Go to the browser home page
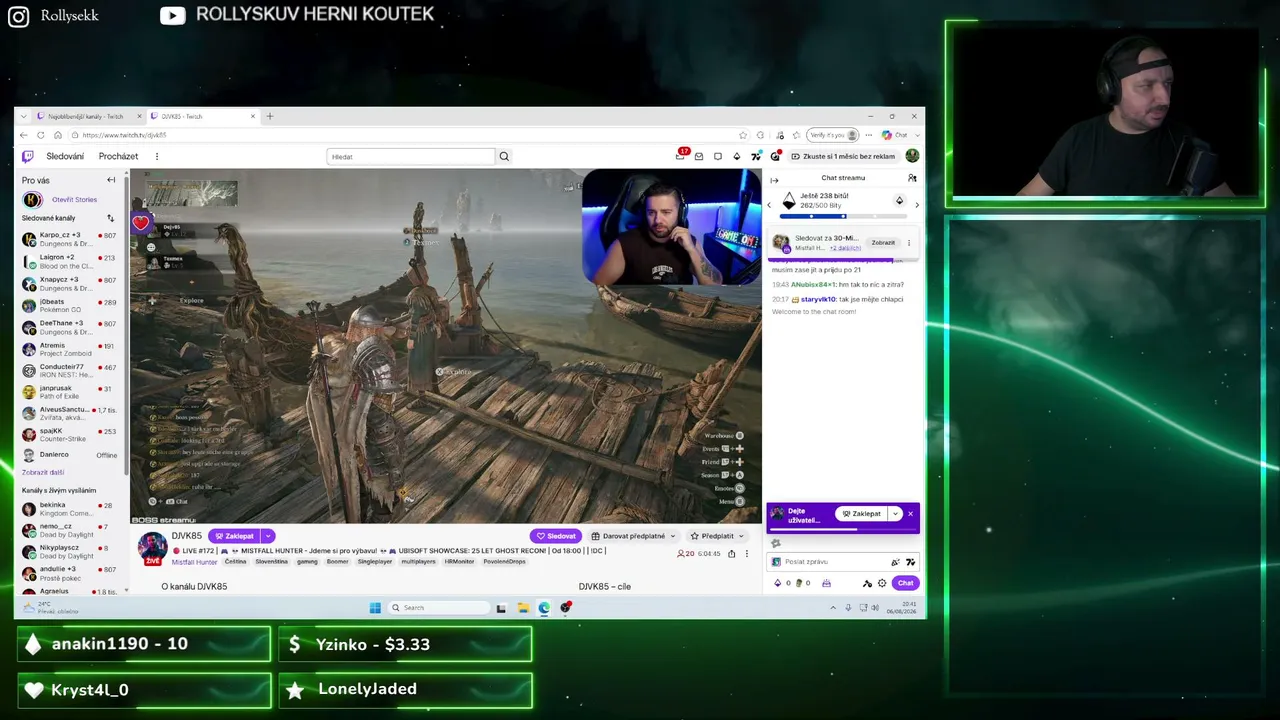This screenshot has height=720, width=1280. tap(58, 135)
